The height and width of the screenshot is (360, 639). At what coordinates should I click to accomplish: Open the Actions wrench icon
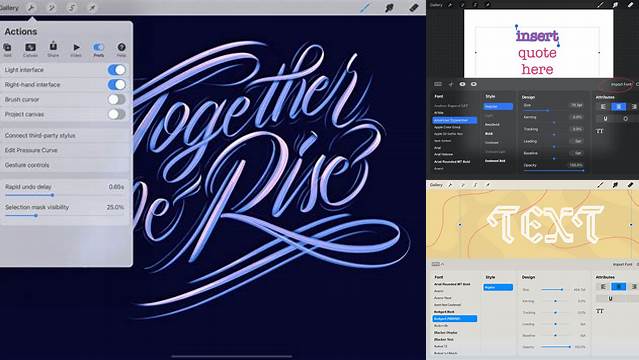click(31, 8)
